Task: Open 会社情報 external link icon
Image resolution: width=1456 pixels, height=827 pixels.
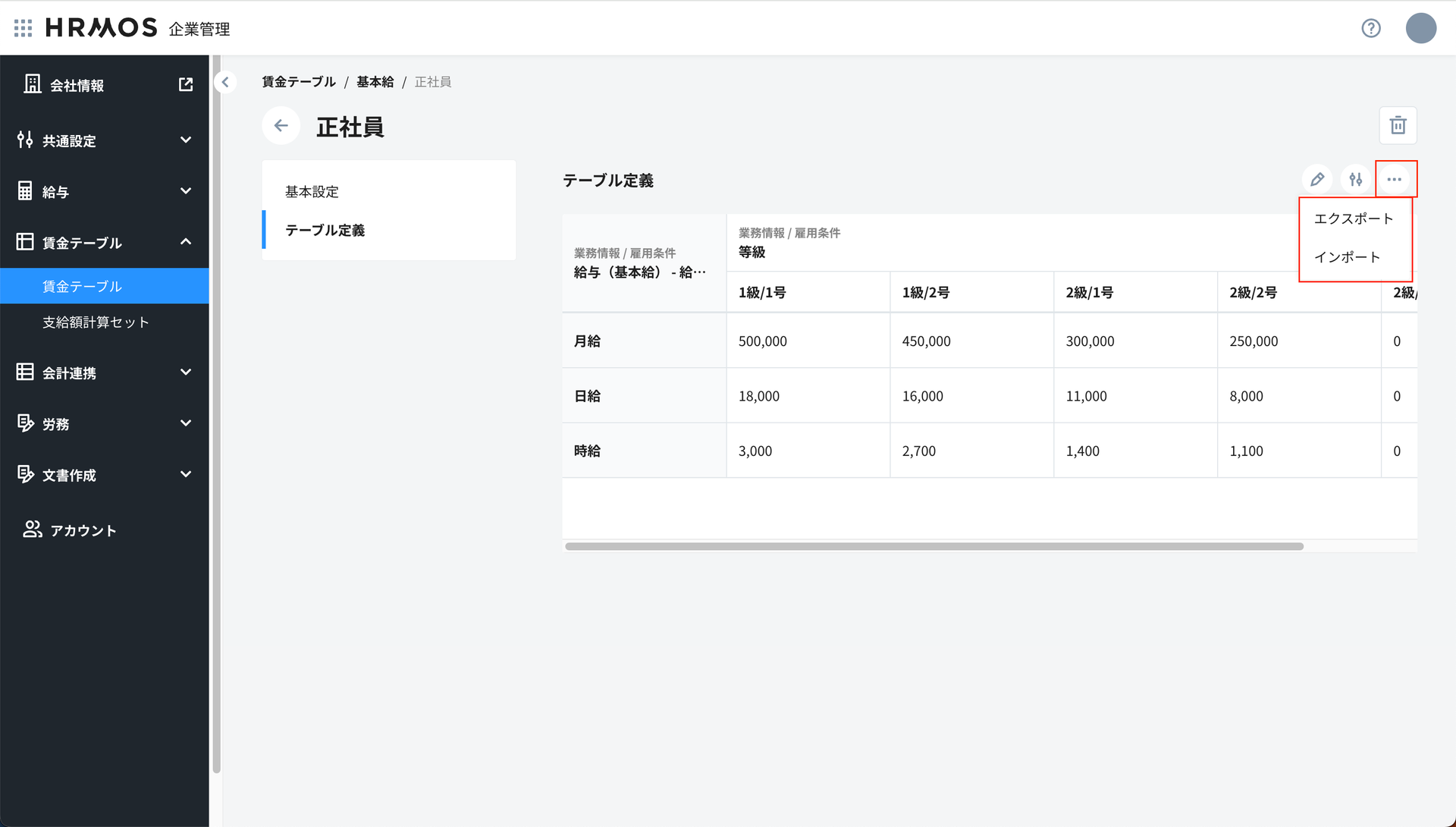Action: pyautogui.click(x=186, y=84)
